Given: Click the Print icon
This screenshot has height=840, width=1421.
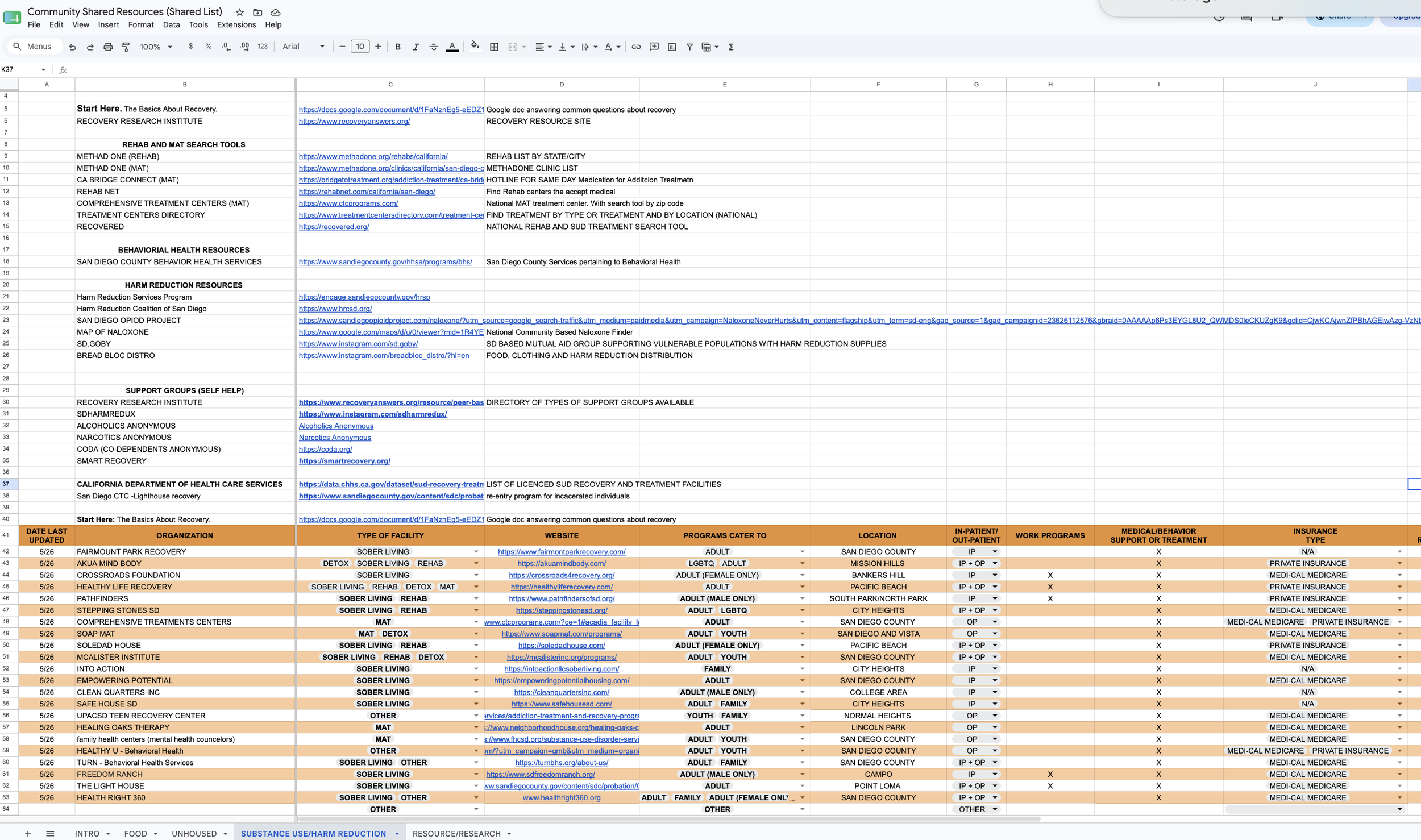Looking at the screenshot, I should click(108, 47).
